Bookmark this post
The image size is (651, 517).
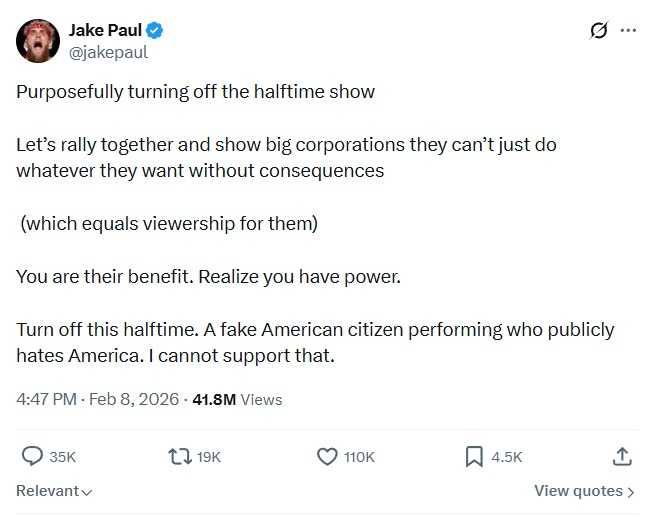click(474, 456)
